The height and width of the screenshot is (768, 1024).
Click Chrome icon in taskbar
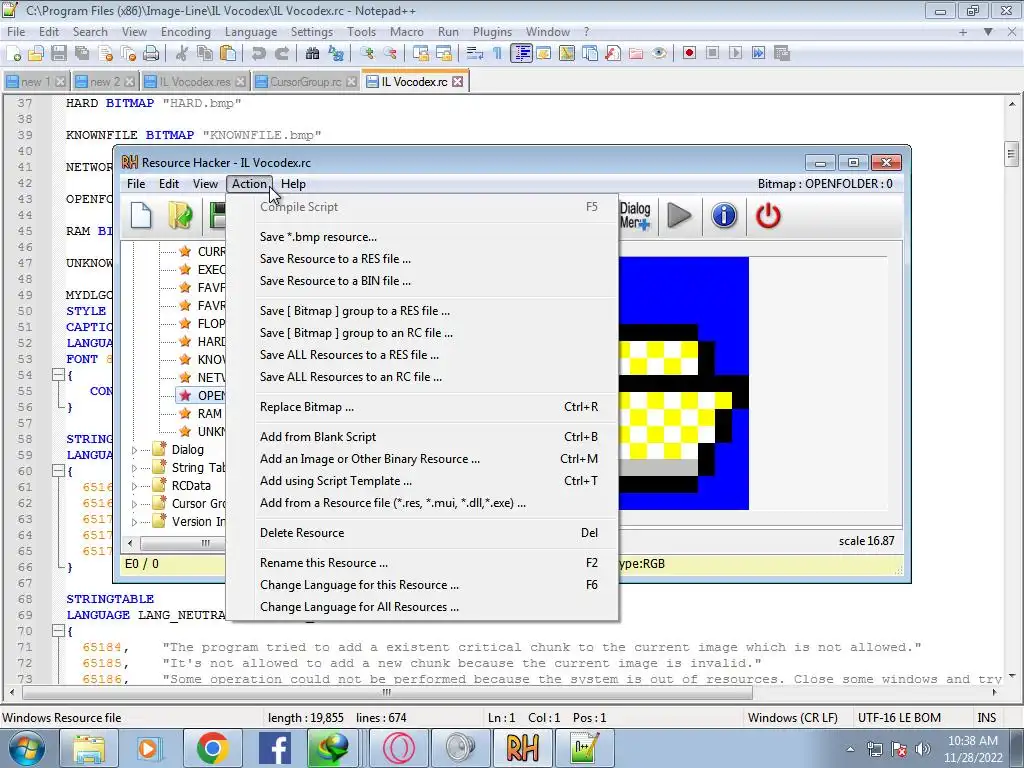click(x=212, y=748)
